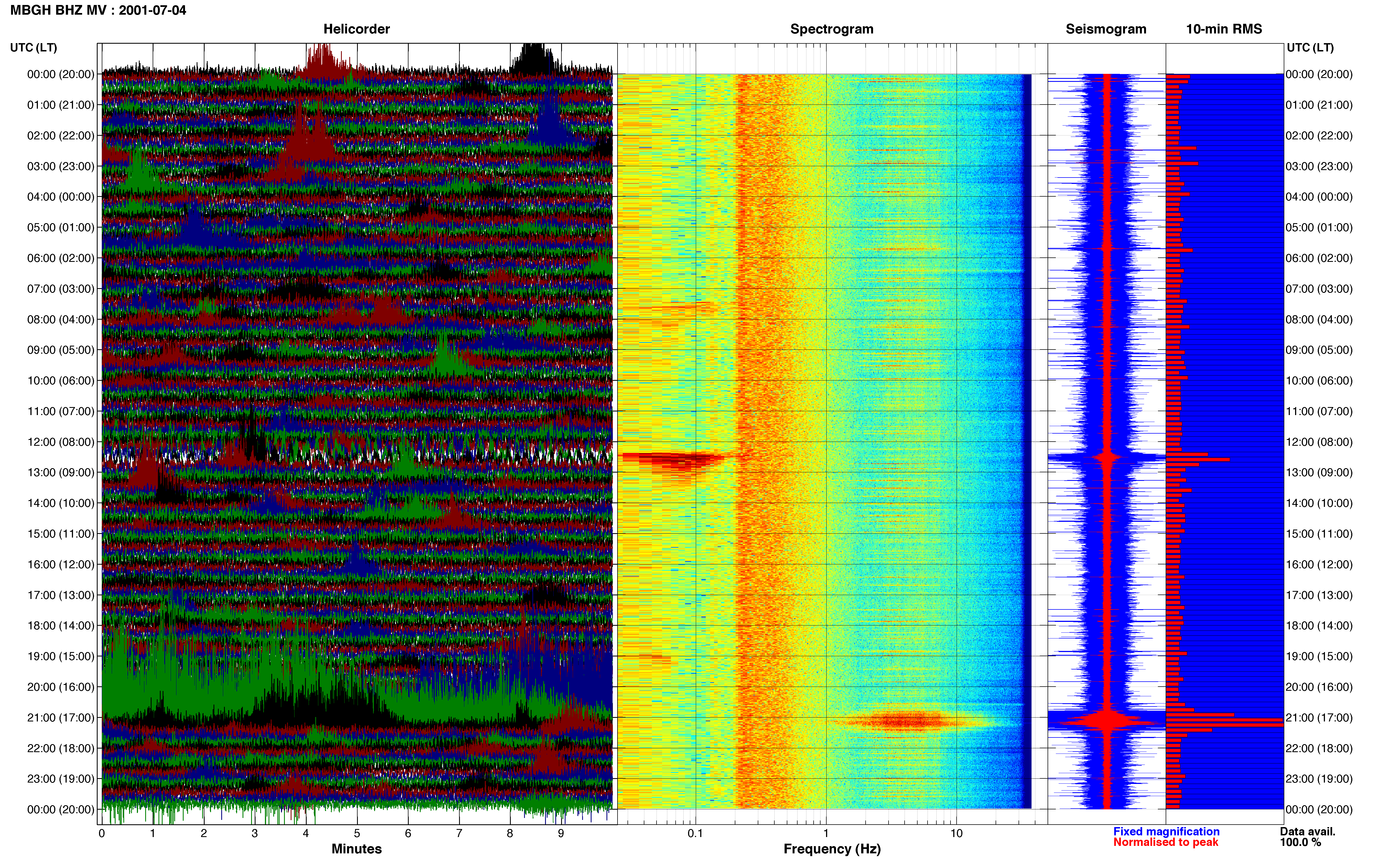
Task: Click the left axis label '13:00 (09:00)'
Action: pos(61,473)
